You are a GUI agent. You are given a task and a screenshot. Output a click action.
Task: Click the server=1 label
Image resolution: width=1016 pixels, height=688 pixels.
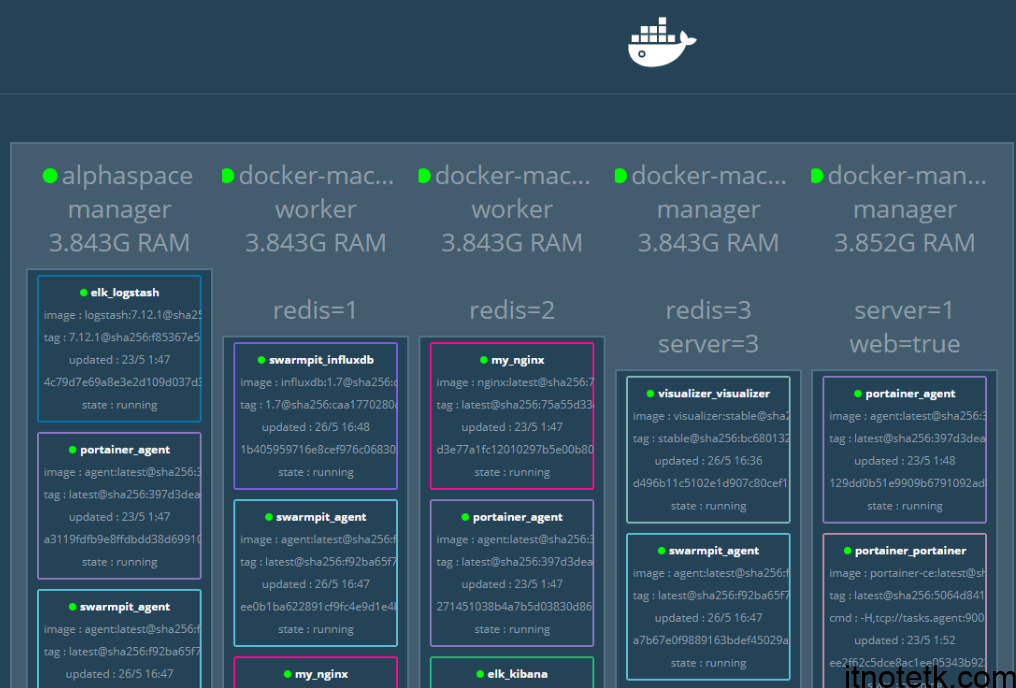click(x=905, y=310)
